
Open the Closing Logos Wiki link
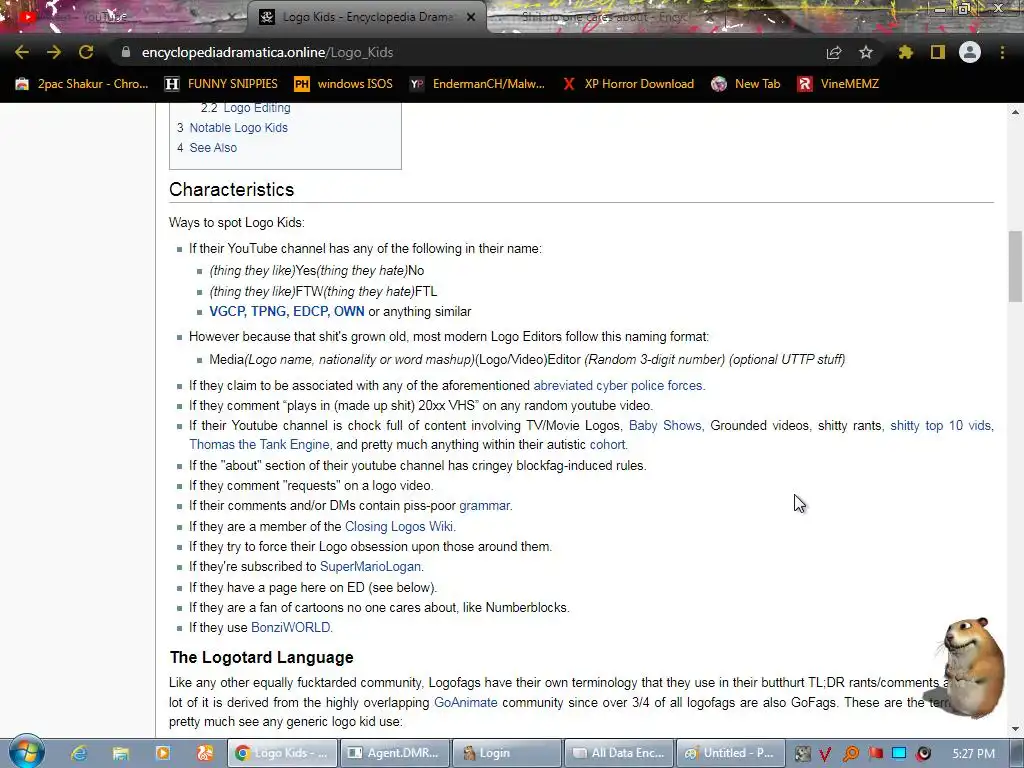[x=400, y=526]
